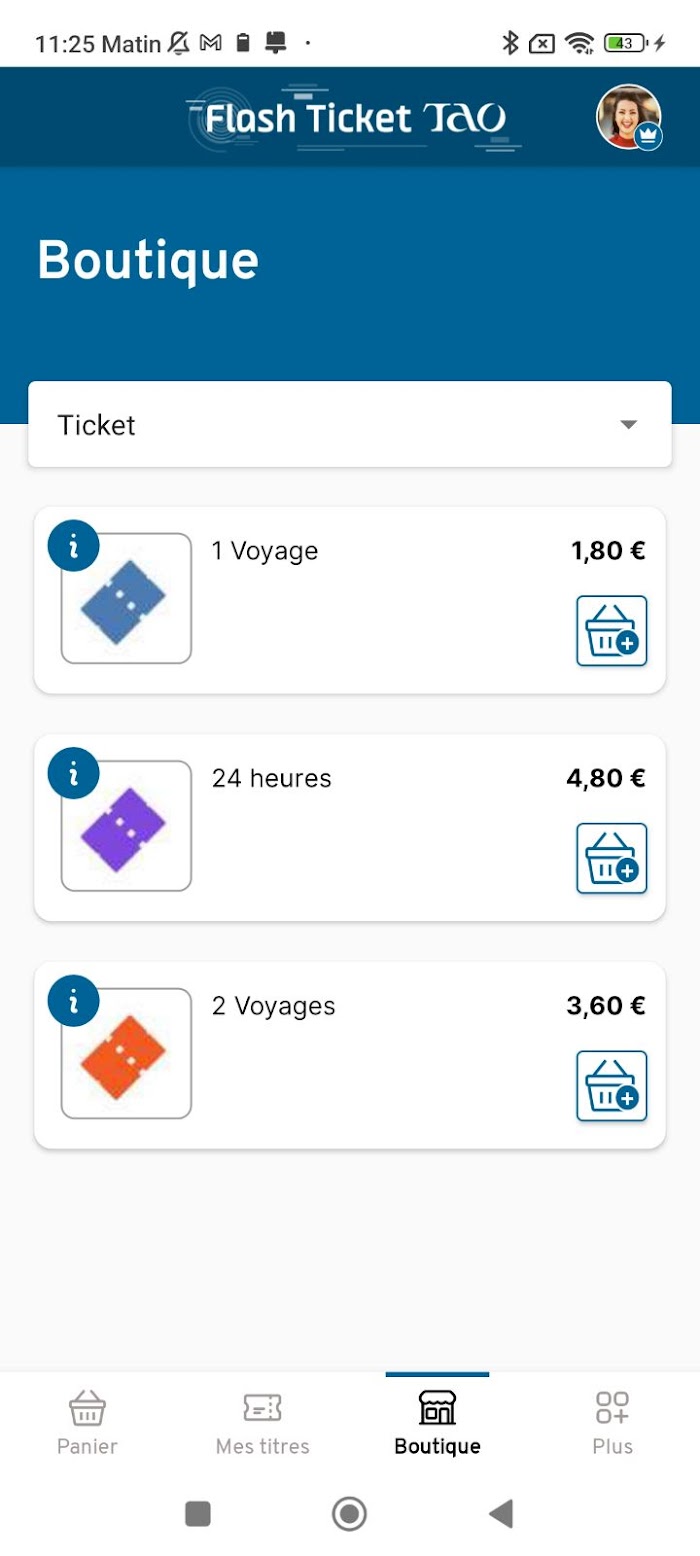Add 2 Voyages ticket to basket
The width and height of the screenshot is (700, 1556).
coord(612,1086)
